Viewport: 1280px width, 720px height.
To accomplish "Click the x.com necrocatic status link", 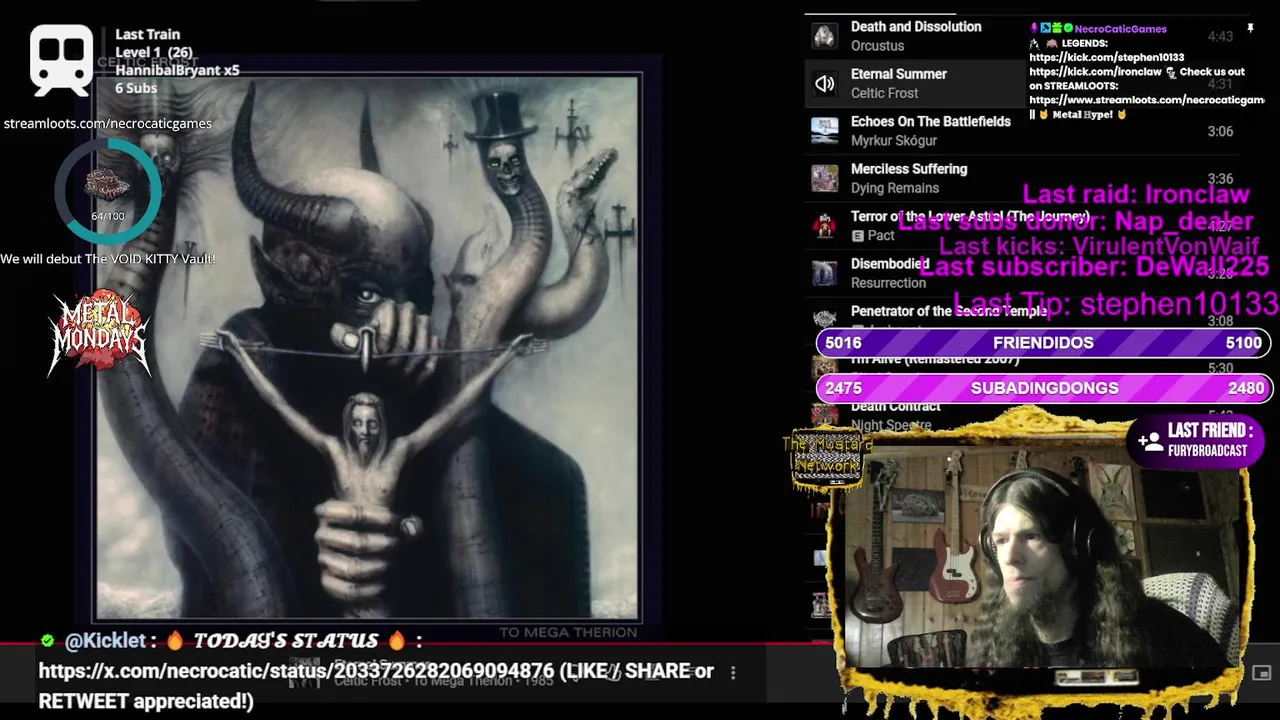I will point(296,671).
